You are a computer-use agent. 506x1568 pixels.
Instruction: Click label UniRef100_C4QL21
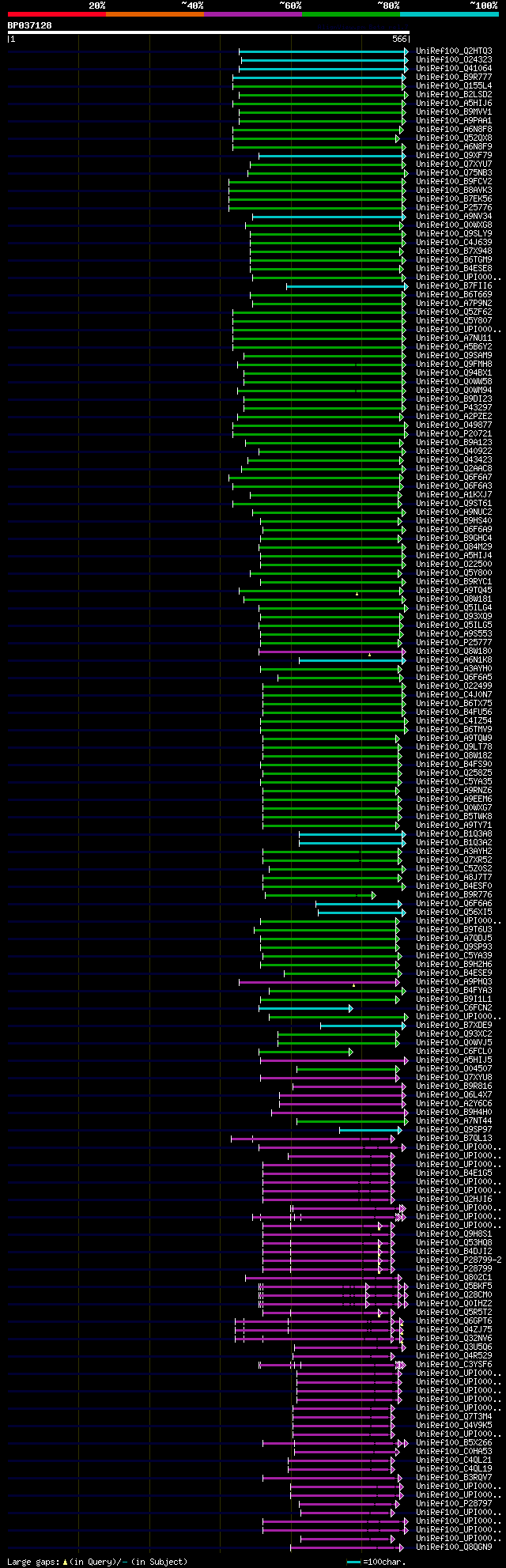pos(454,1460)
